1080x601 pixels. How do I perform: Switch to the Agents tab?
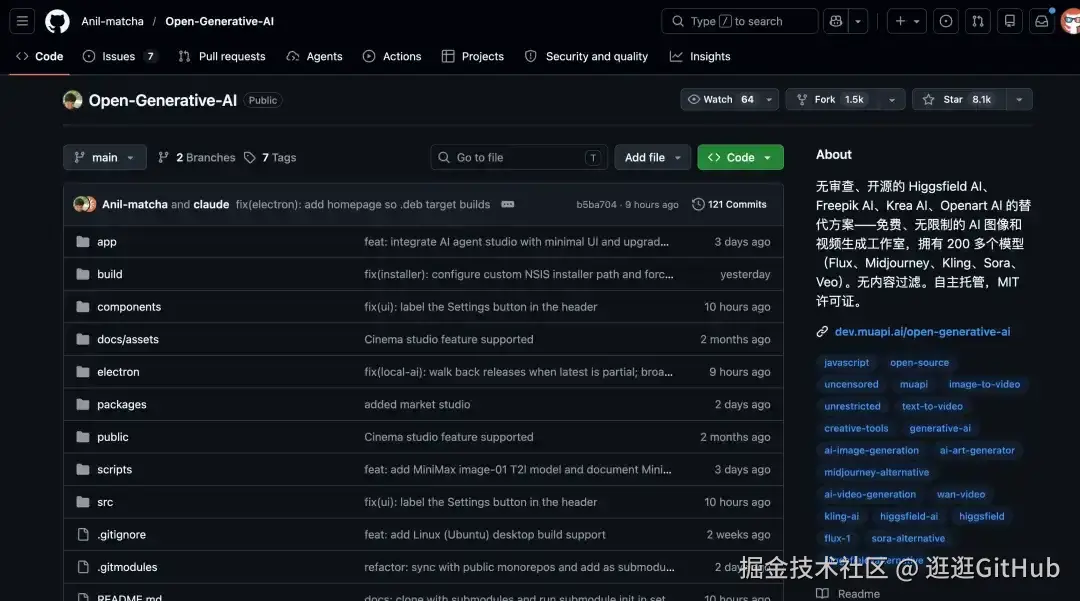point(314,56)
